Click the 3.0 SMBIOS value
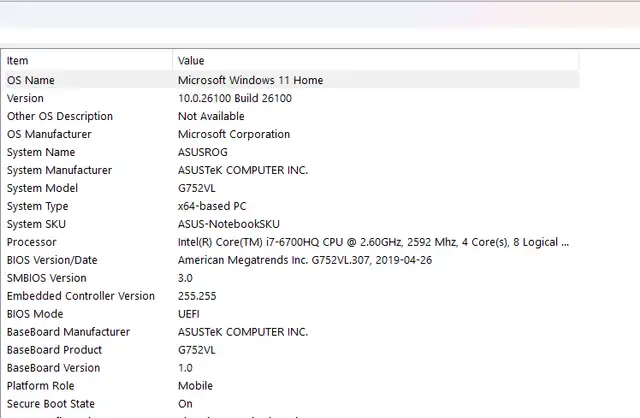This screenshot has height=418, width=640. click(x=185, y=278)
